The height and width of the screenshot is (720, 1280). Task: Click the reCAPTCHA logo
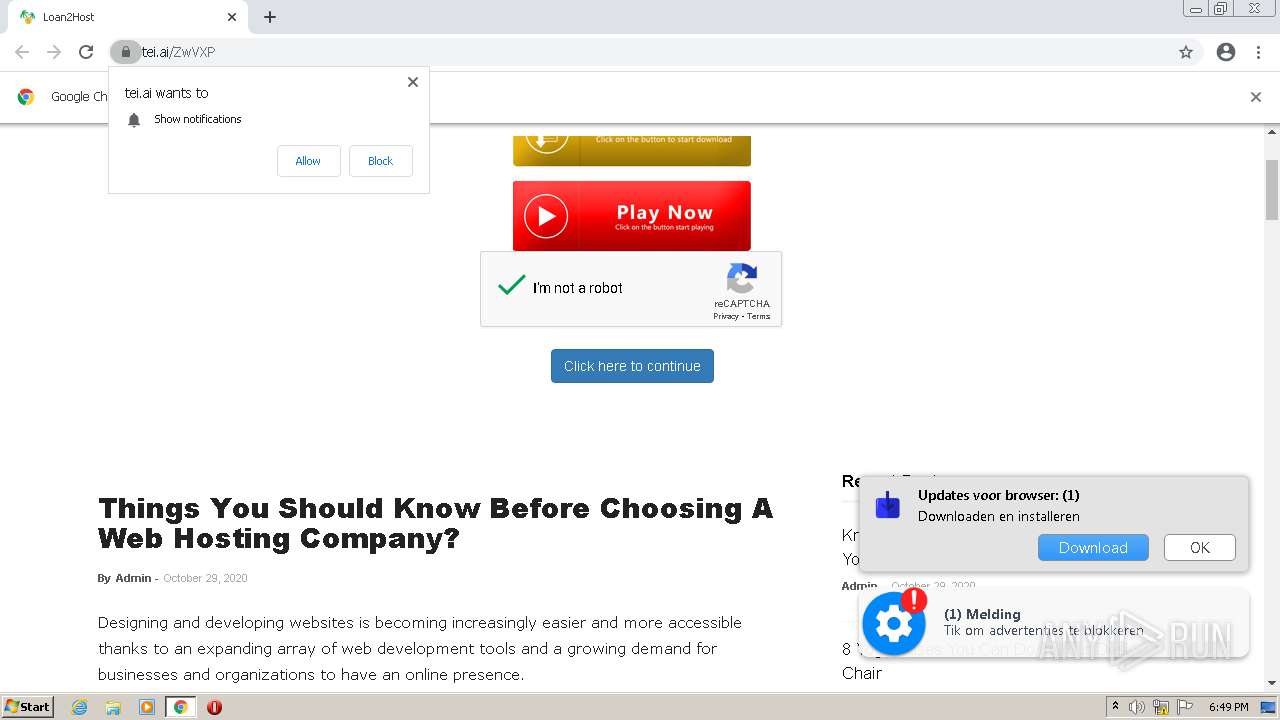[742, 279]
